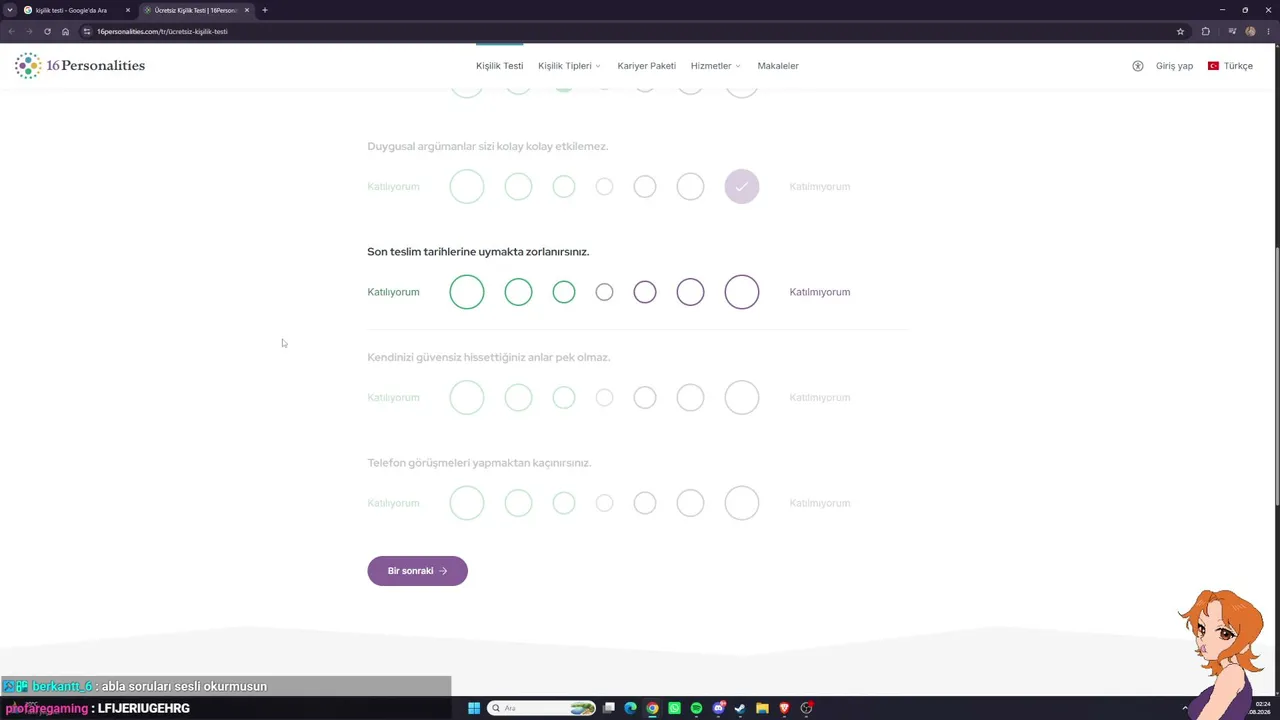Image resolution: width=1280 pixels, height=720 pixels.
Task: Click the 'Bir sonraki' button
Action: (x=417, y=571)
